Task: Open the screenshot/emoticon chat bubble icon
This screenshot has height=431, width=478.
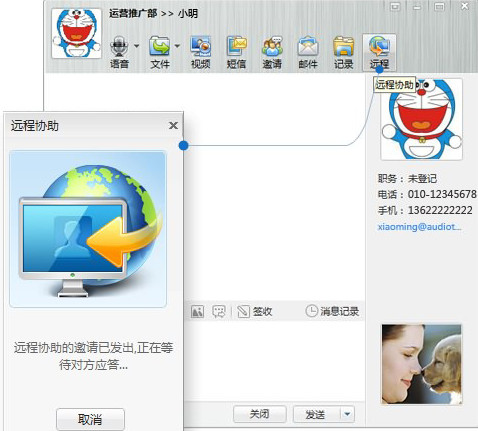Action: [219, 312]
